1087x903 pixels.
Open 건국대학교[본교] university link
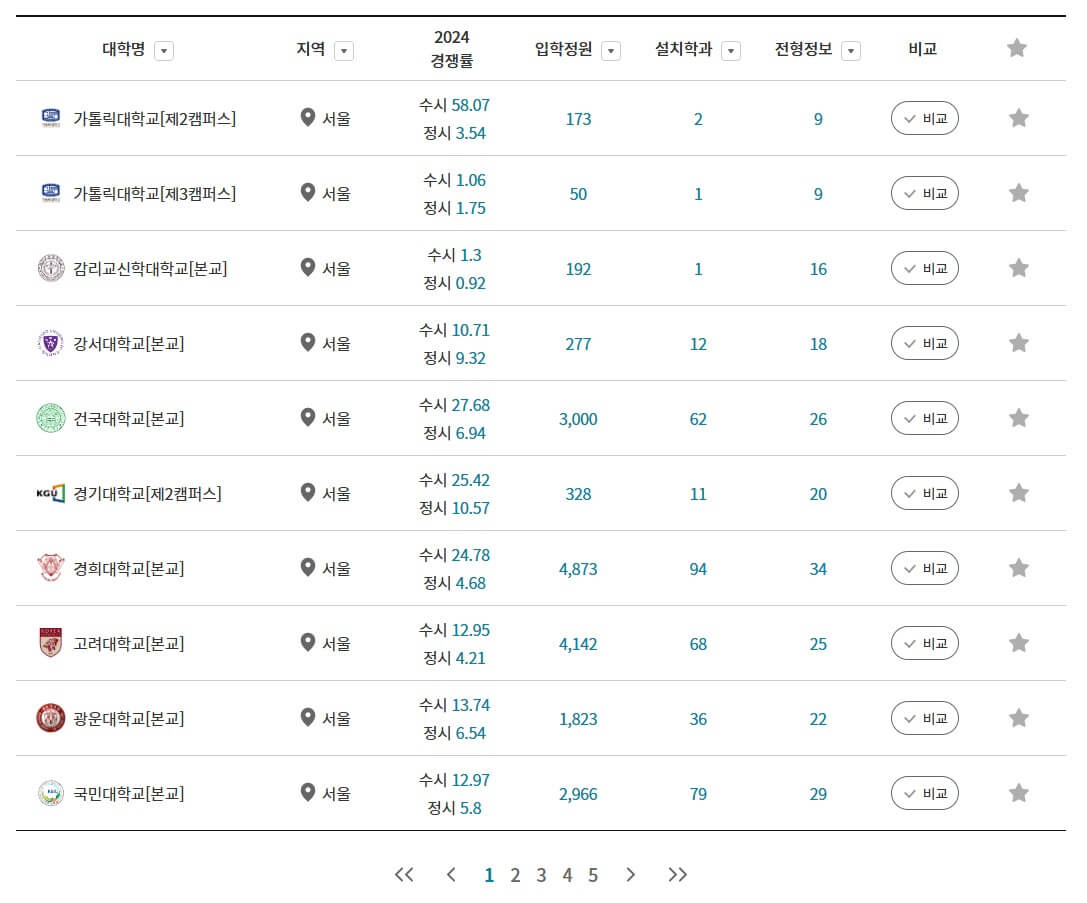(129, 419)
